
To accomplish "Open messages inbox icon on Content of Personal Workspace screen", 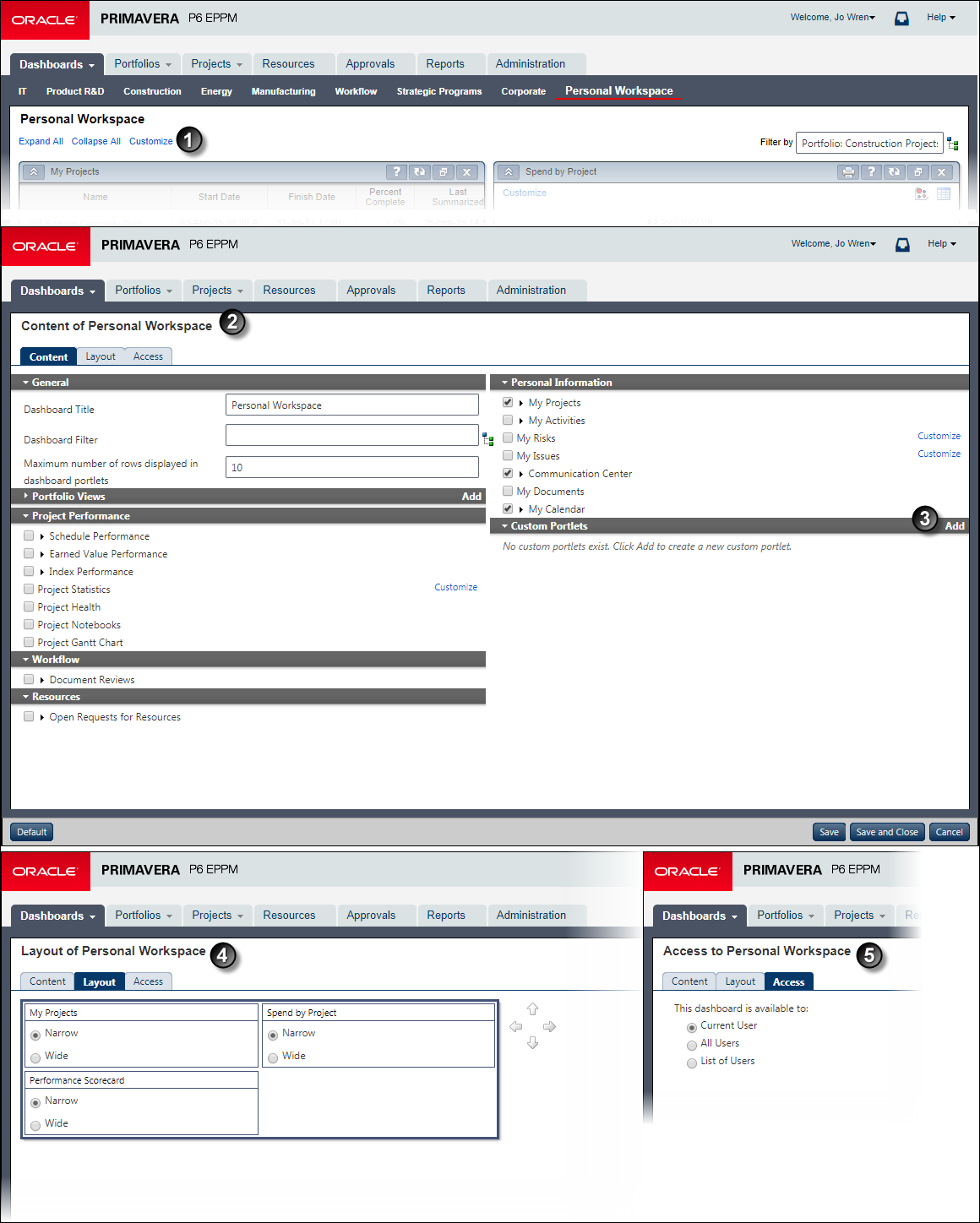I will coord(902,244).
